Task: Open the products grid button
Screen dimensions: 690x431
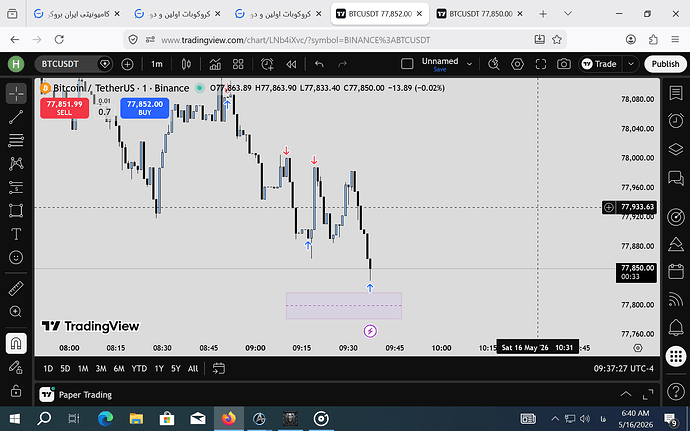Action: click(x=676, y=356)
